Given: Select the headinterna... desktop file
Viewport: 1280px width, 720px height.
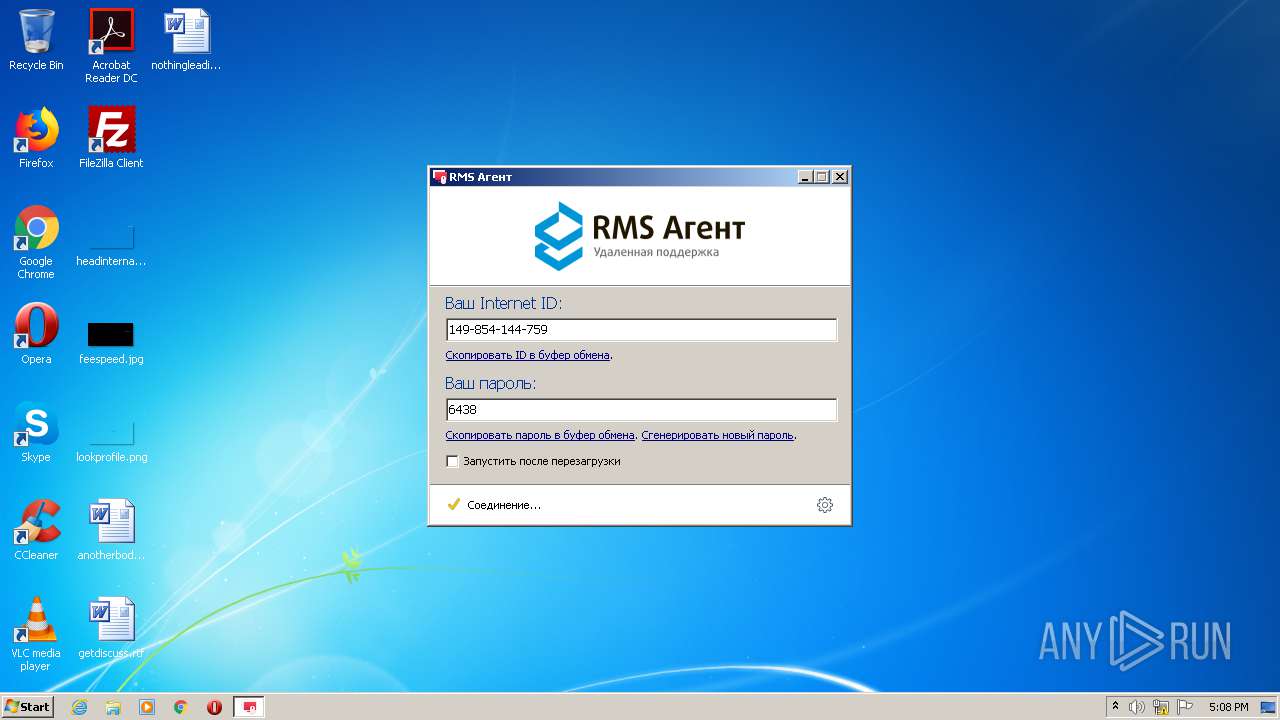Looking at the screenshot, I should pos(111,243).
